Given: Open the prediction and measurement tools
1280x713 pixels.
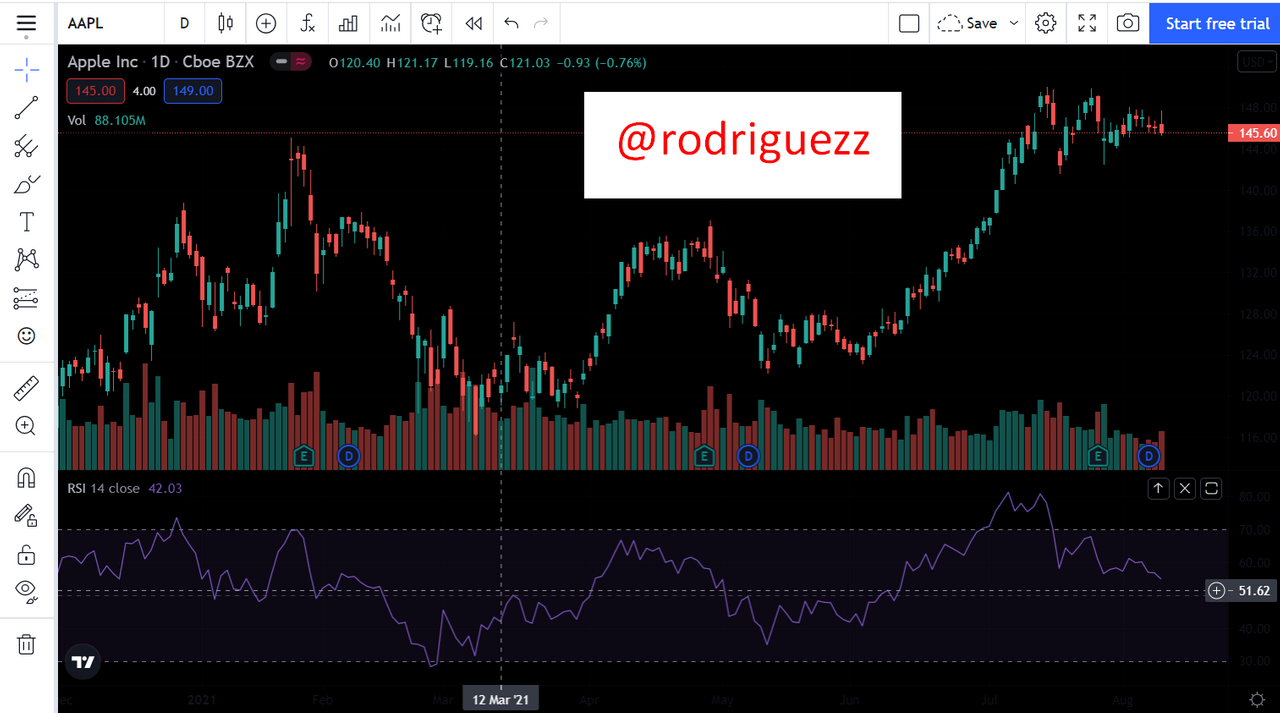Looking at the screenshot, I should 27,298.
